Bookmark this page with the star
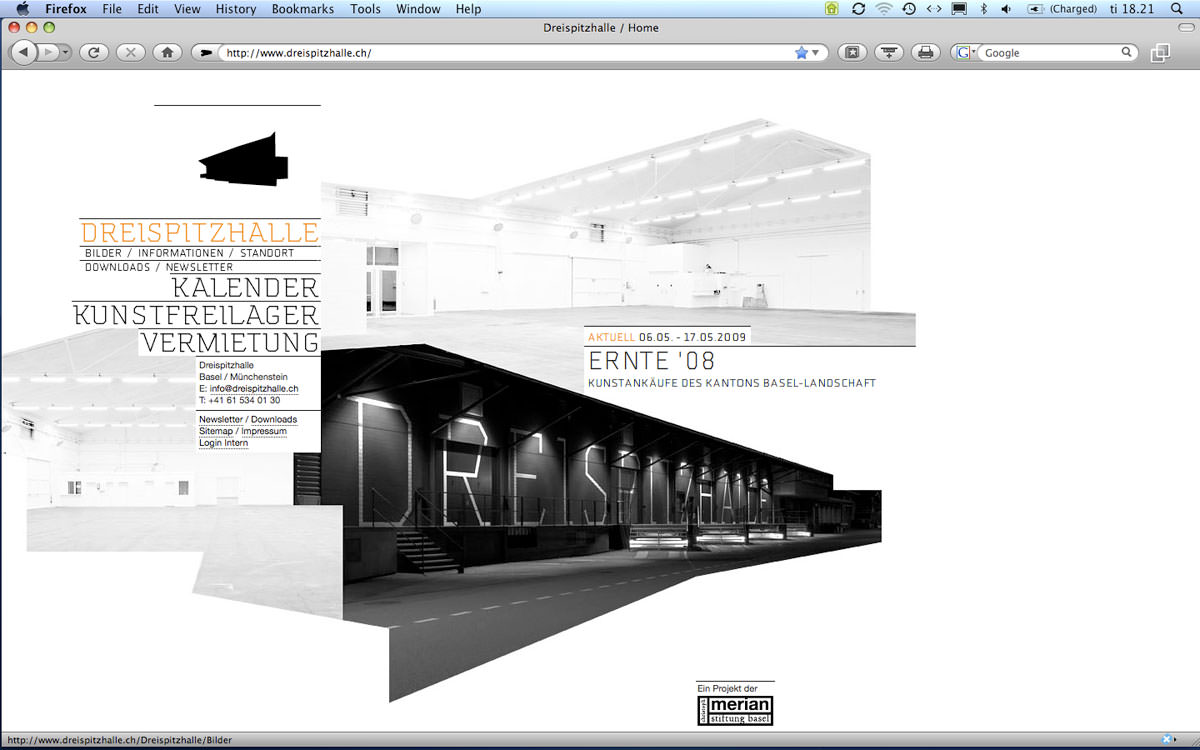Image resolution: width=1200 pixels, height=750 pixels. pyautogui.click(x=801, y=53)
